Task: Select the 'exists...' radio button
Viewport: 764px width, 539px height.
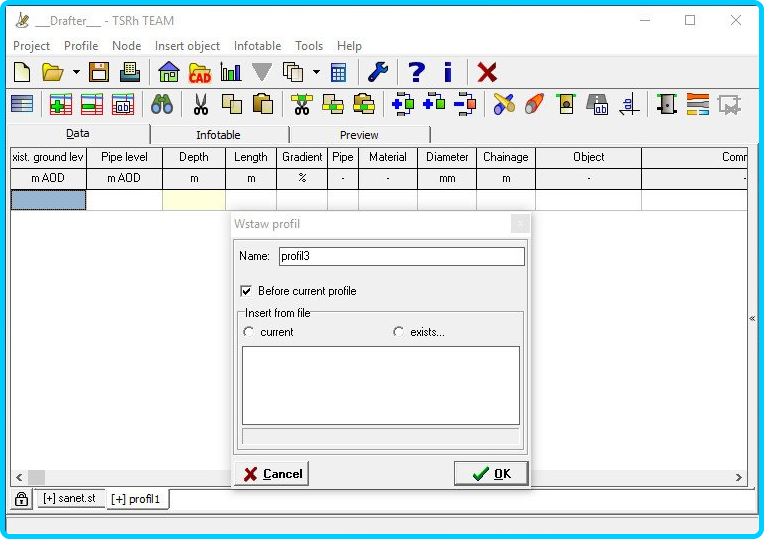Action: pos(398,332)
